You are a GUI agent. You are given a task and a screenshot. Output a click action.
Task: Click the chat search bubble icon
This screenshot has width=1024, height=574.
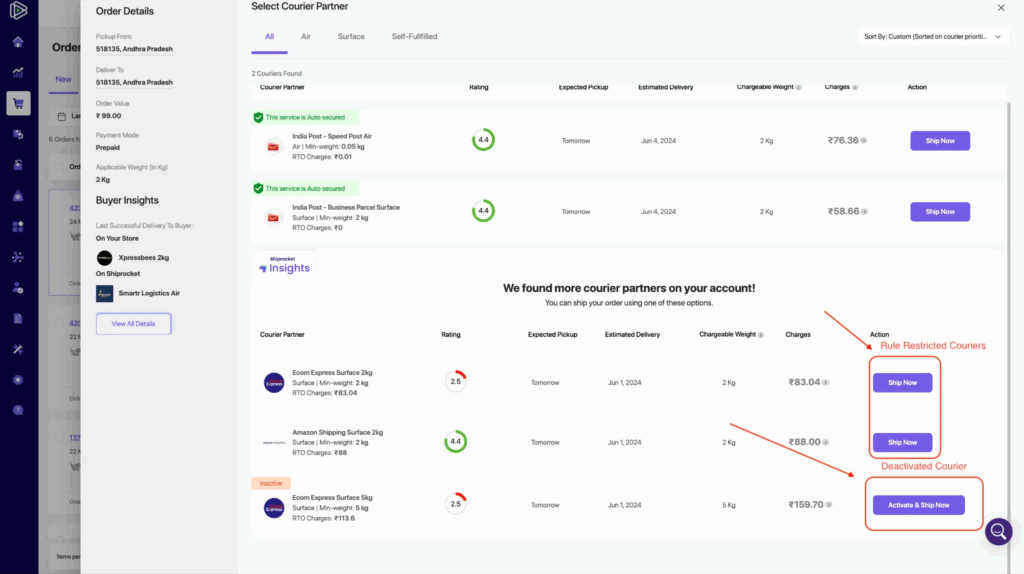998,531
